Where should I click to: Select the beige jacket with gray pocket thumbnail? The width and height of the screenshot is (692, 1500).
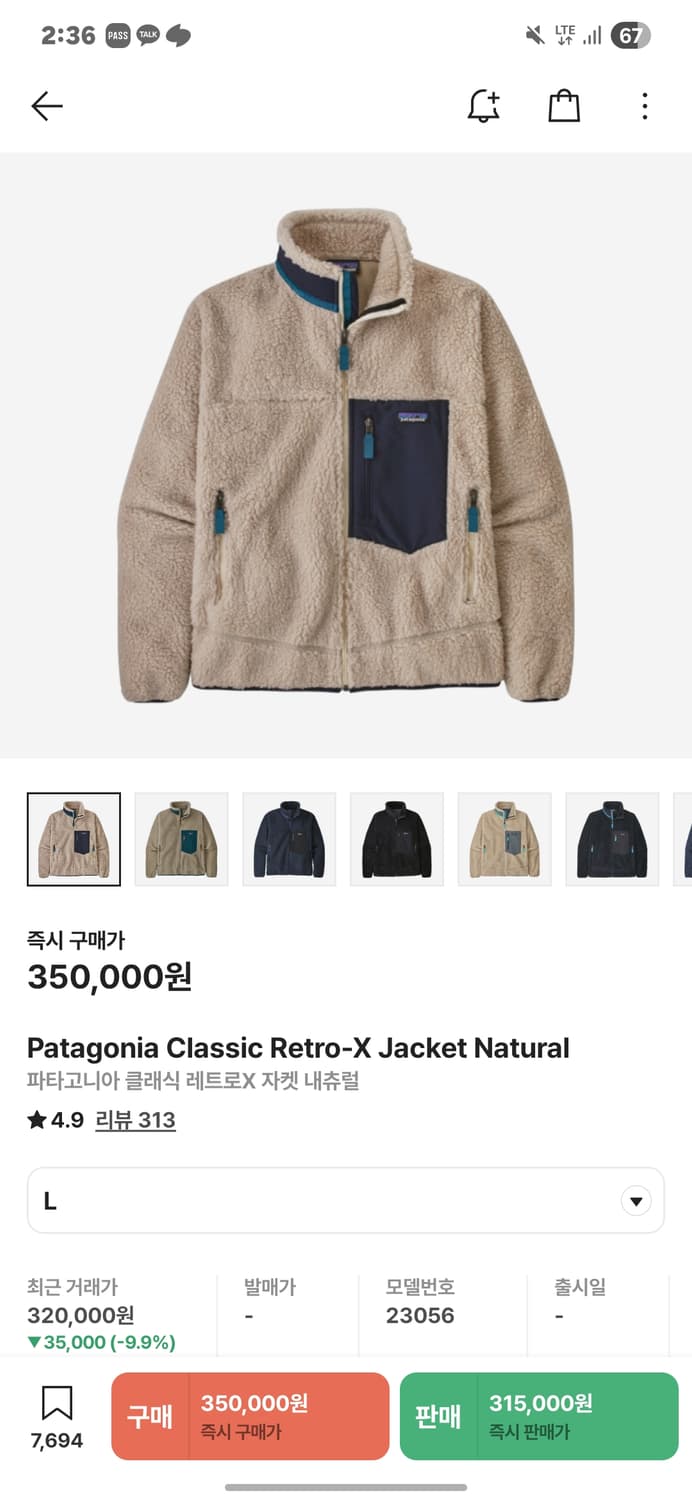coord(505,839)
